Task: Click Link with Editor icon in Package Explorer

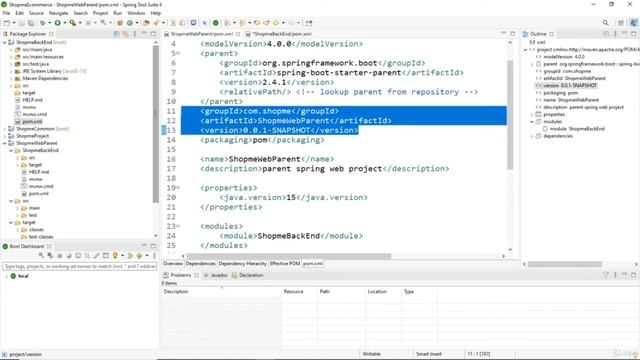Action: click(x=125, y=34)
